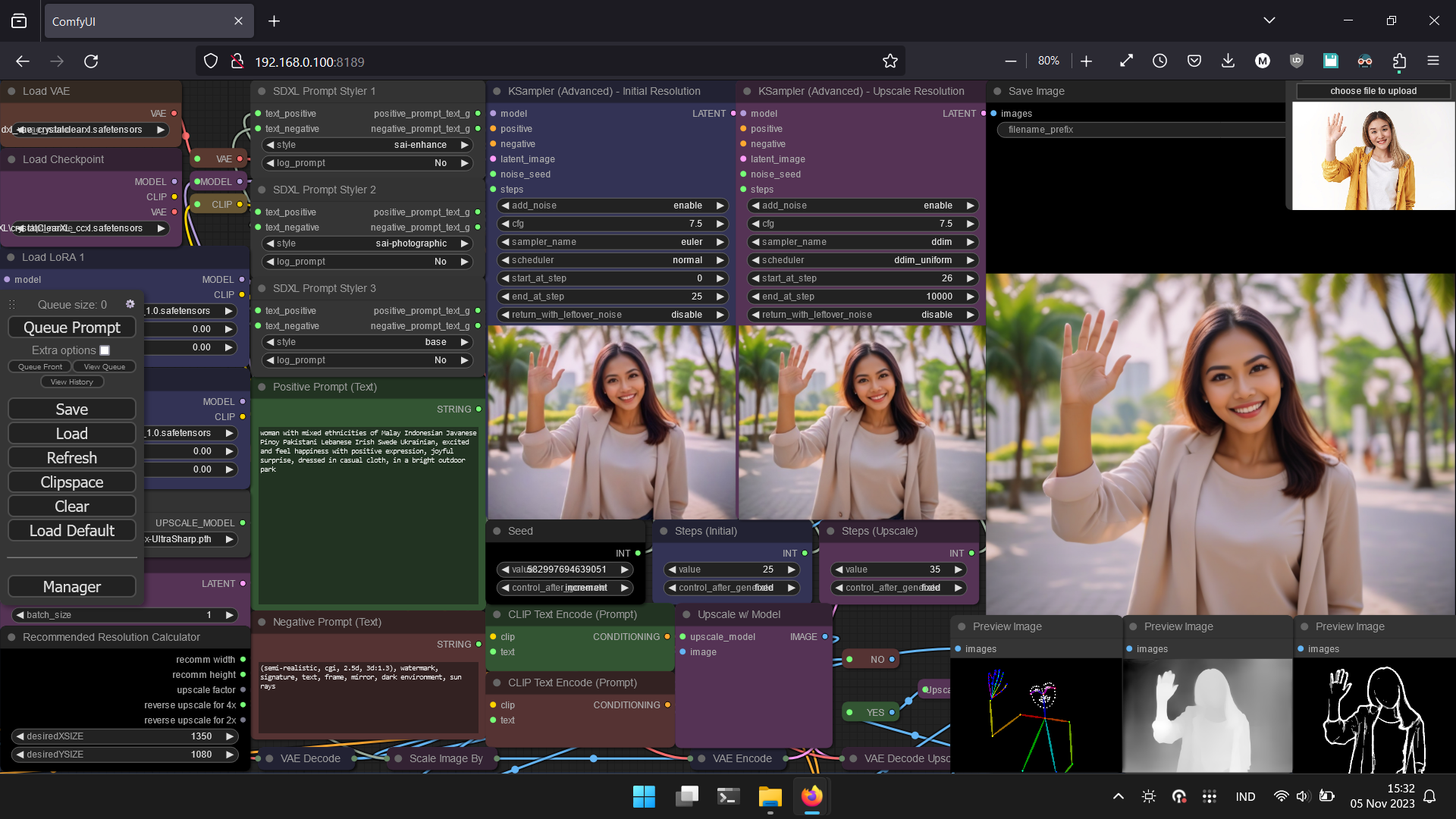Bookmark this page with the star icon
This screenshot has width=1456, height=819.
pyautogui.click(x=890, y=61)
